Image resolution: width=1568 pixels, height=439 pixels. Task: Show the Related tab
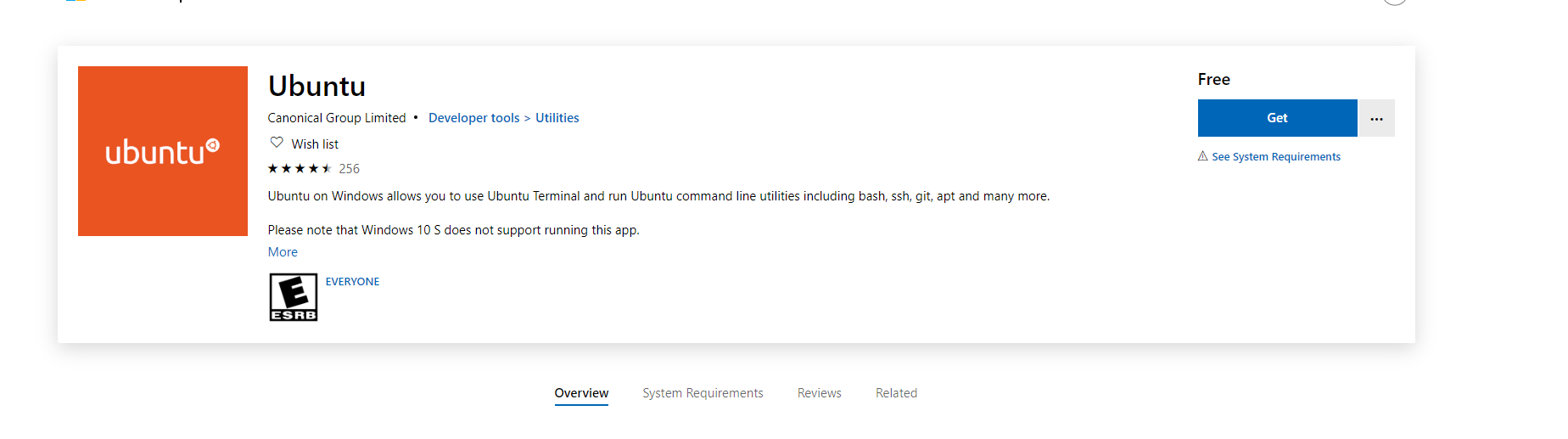(896, 393)
